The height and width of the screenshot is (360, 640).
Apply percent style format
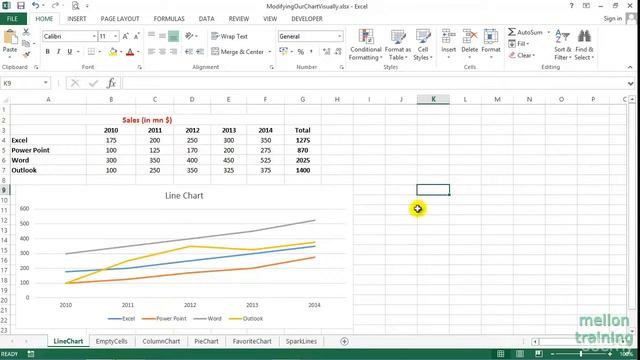(301, 51)
